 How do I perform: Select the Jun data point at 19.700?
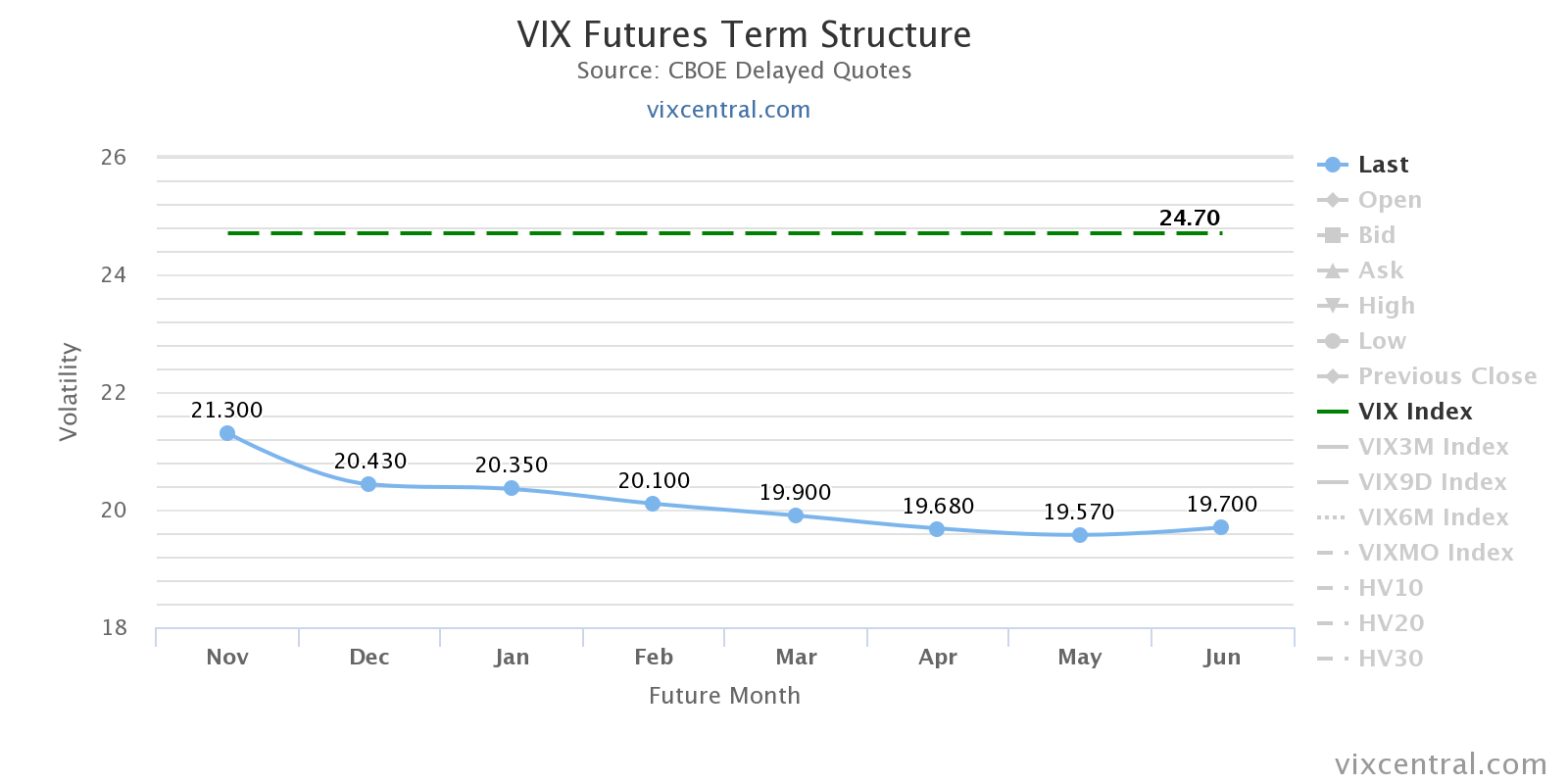pos(1221,527)
